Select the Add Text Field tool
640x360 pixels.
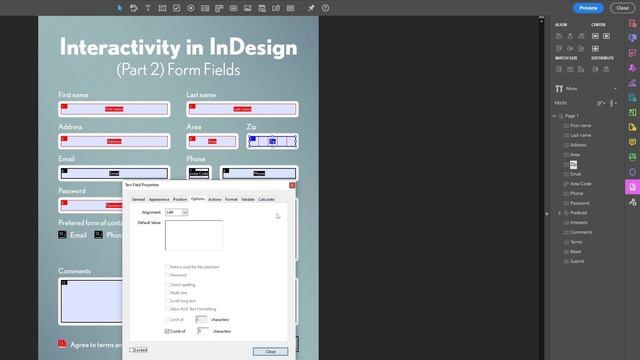pos(162,8)
